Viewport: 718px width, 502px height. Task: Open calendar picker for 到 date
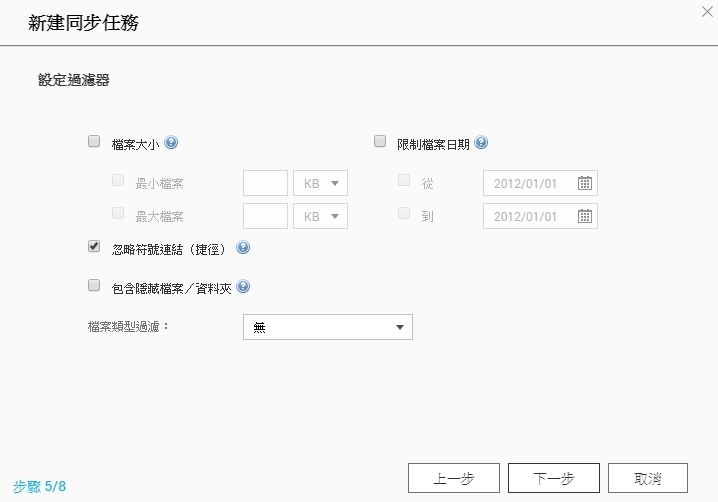pyautogui.click(x=585, y=216)
